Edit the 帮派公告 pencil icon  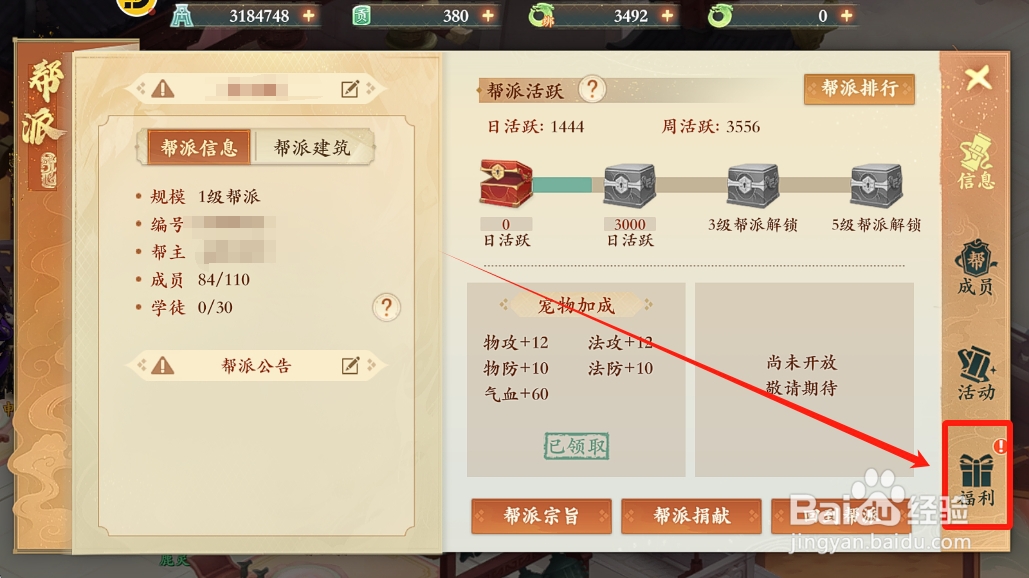pos(350,365)
